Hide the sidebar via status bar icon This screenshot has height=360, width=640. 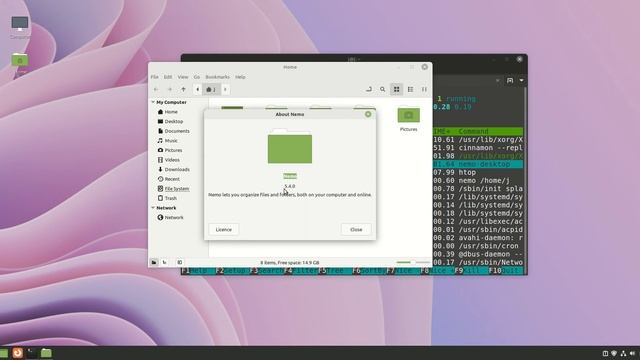[x=180, y=262]
